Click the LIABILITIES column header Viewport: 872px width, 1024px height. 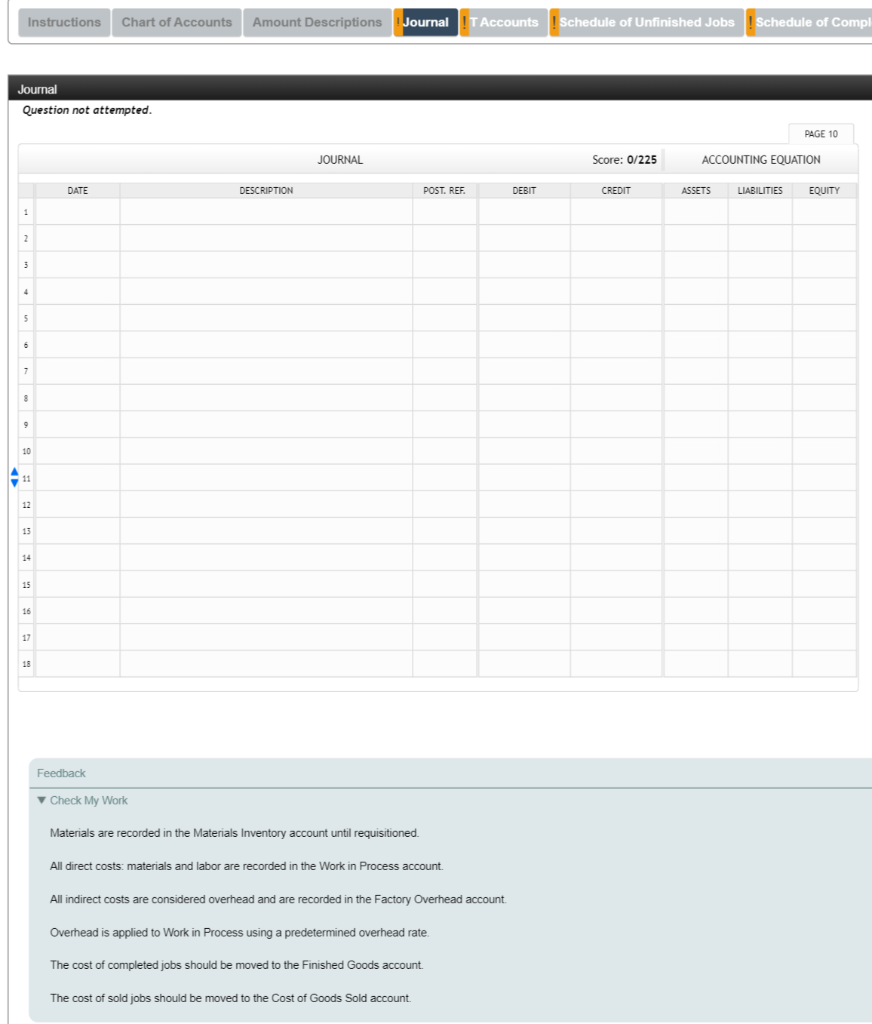click(x=760, y=191)
